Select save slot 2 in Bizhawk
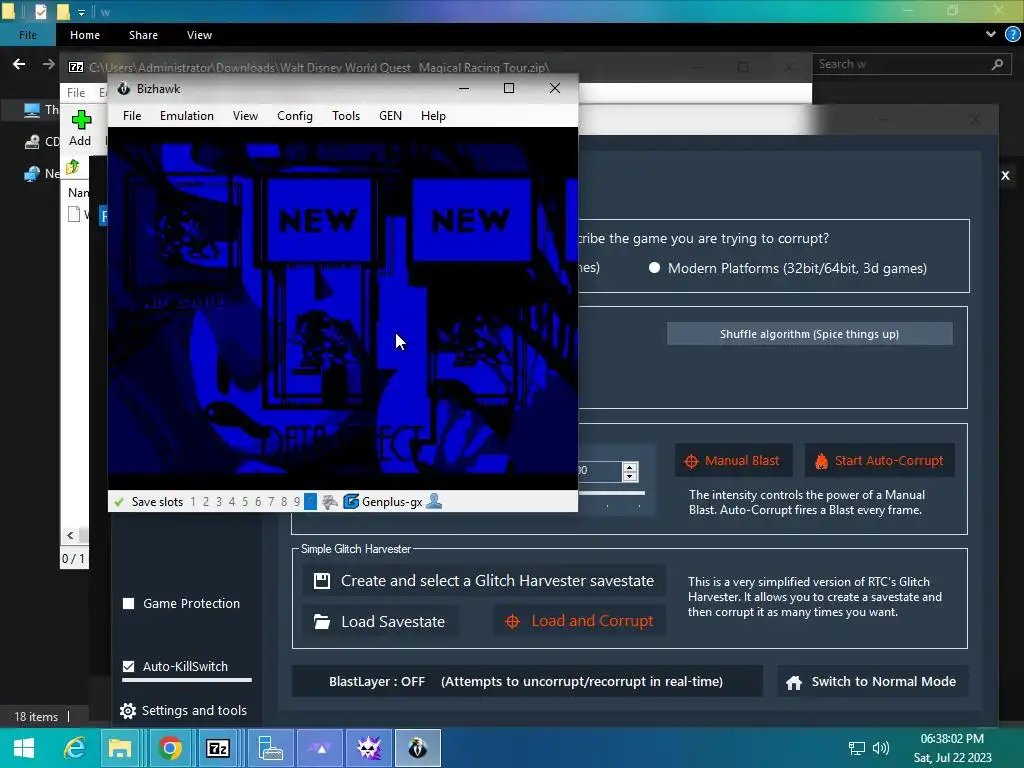 tap(206, 502)
